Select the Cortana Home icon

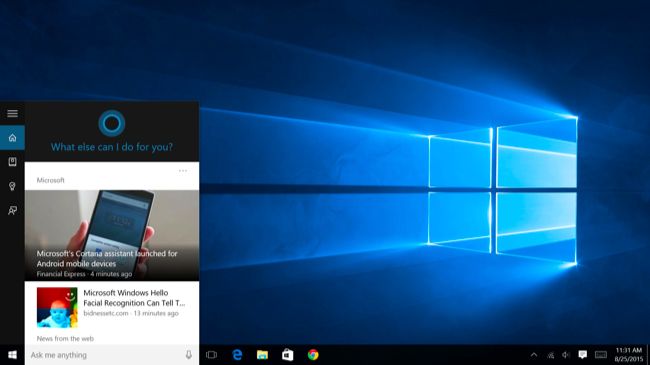click(x=12, y=138)
